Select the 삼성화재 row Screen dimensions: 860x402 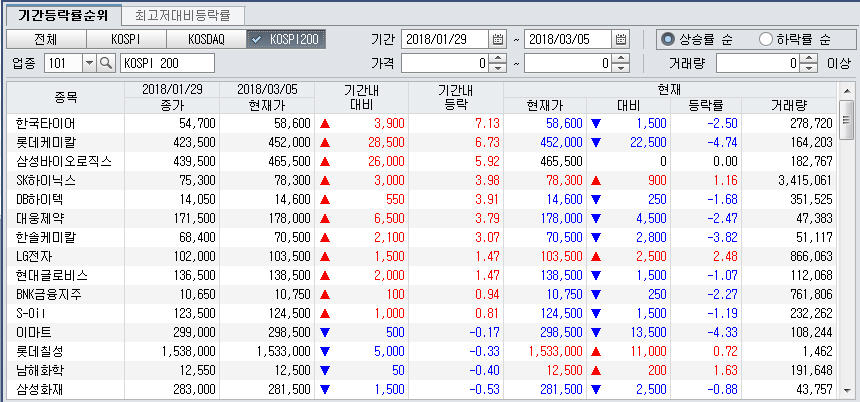pyautogui.click(x=422, y=389)
